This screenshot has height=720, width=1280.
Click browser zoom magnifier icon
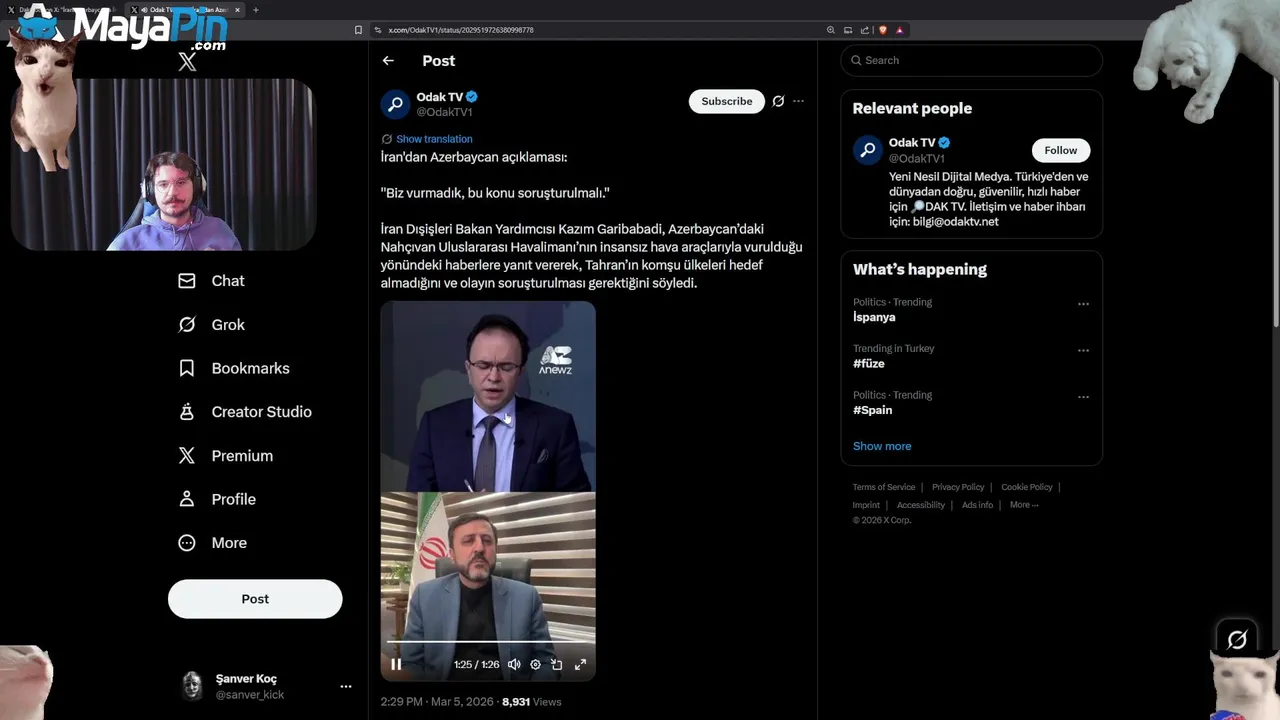[x=831, y=30]
